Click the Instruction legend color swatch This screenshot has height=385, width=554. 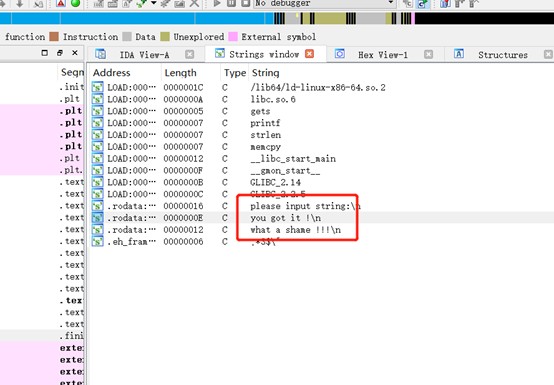[54, 37]
